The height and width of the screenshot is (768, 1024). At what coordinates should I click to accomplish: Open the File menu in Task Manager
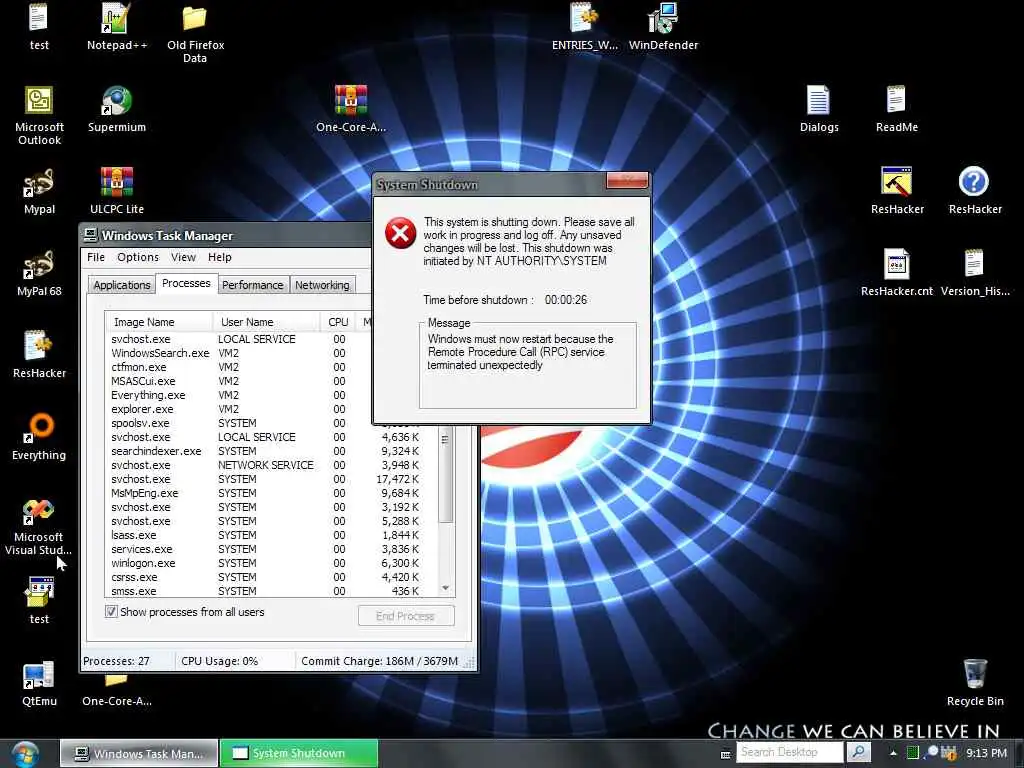(x=96, y=257)
